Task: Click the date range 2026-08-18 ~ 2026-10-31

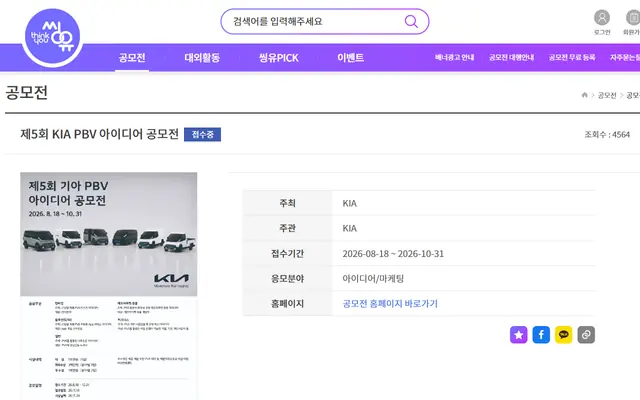Action: [393, 253]
